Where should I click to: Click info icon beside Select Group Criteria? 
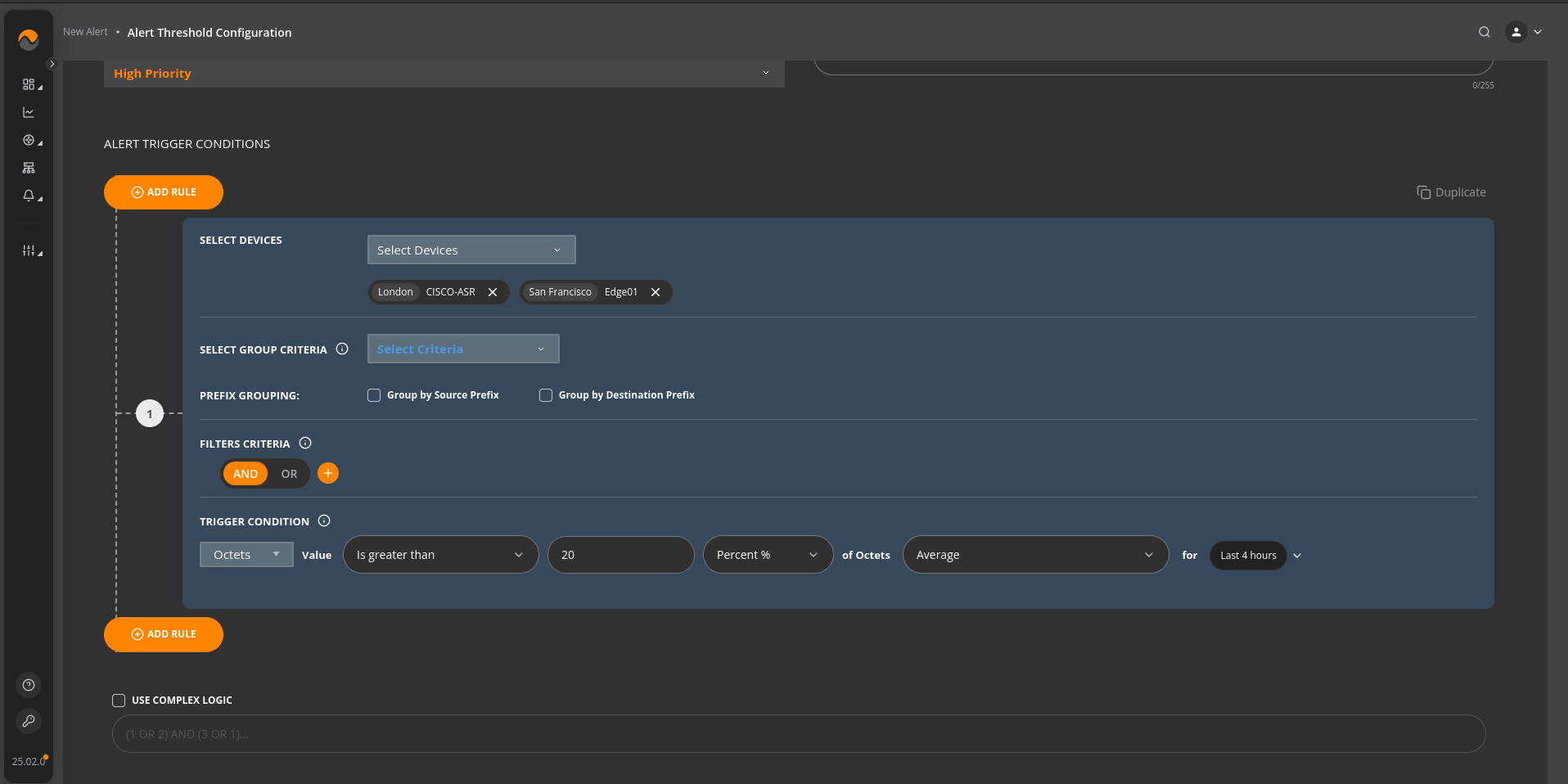(x=342, y=349)
